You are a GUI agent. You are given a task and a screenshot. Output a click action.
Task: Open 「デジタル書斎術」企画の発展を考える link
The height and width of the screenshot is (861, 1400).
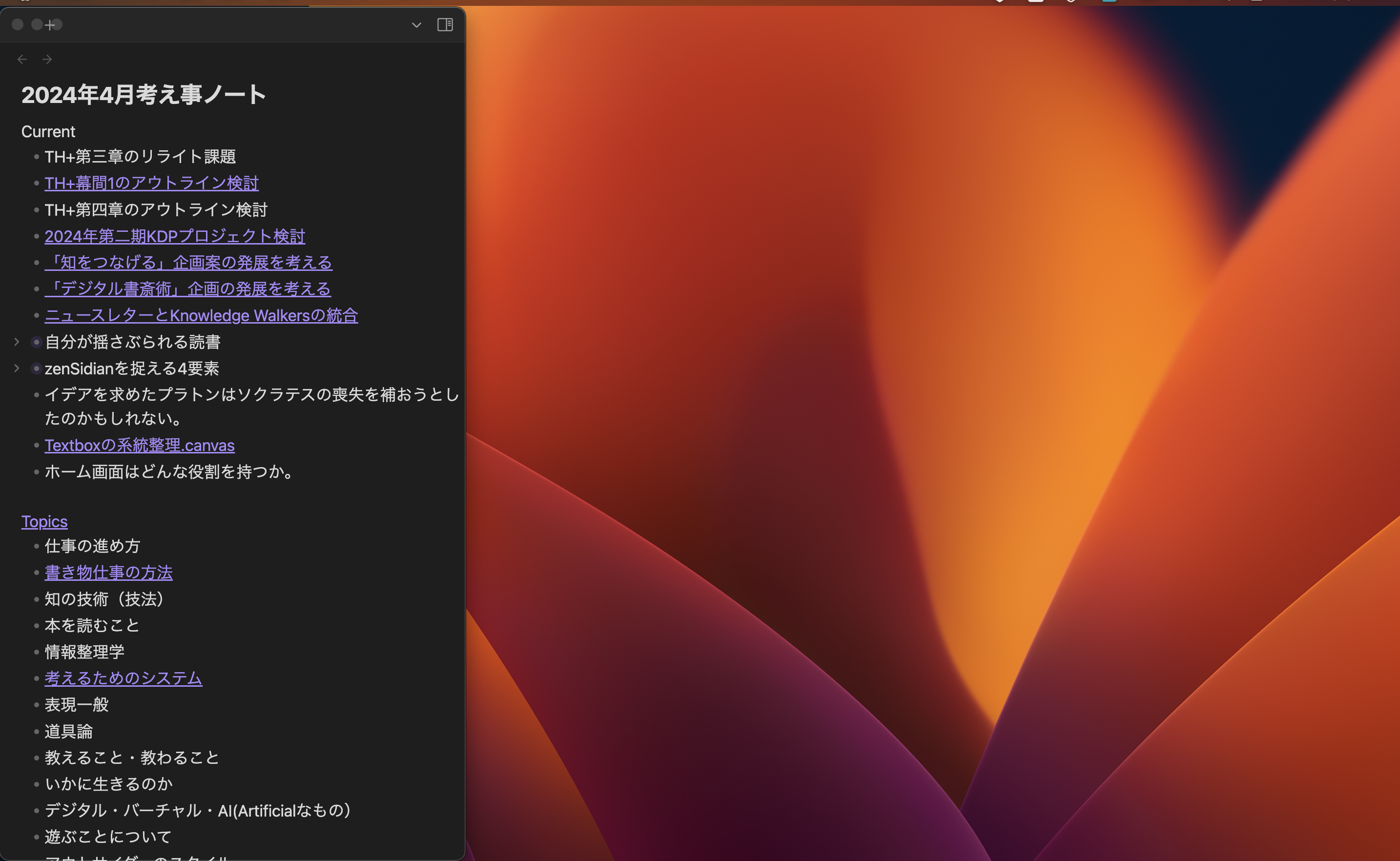(188, 289)
